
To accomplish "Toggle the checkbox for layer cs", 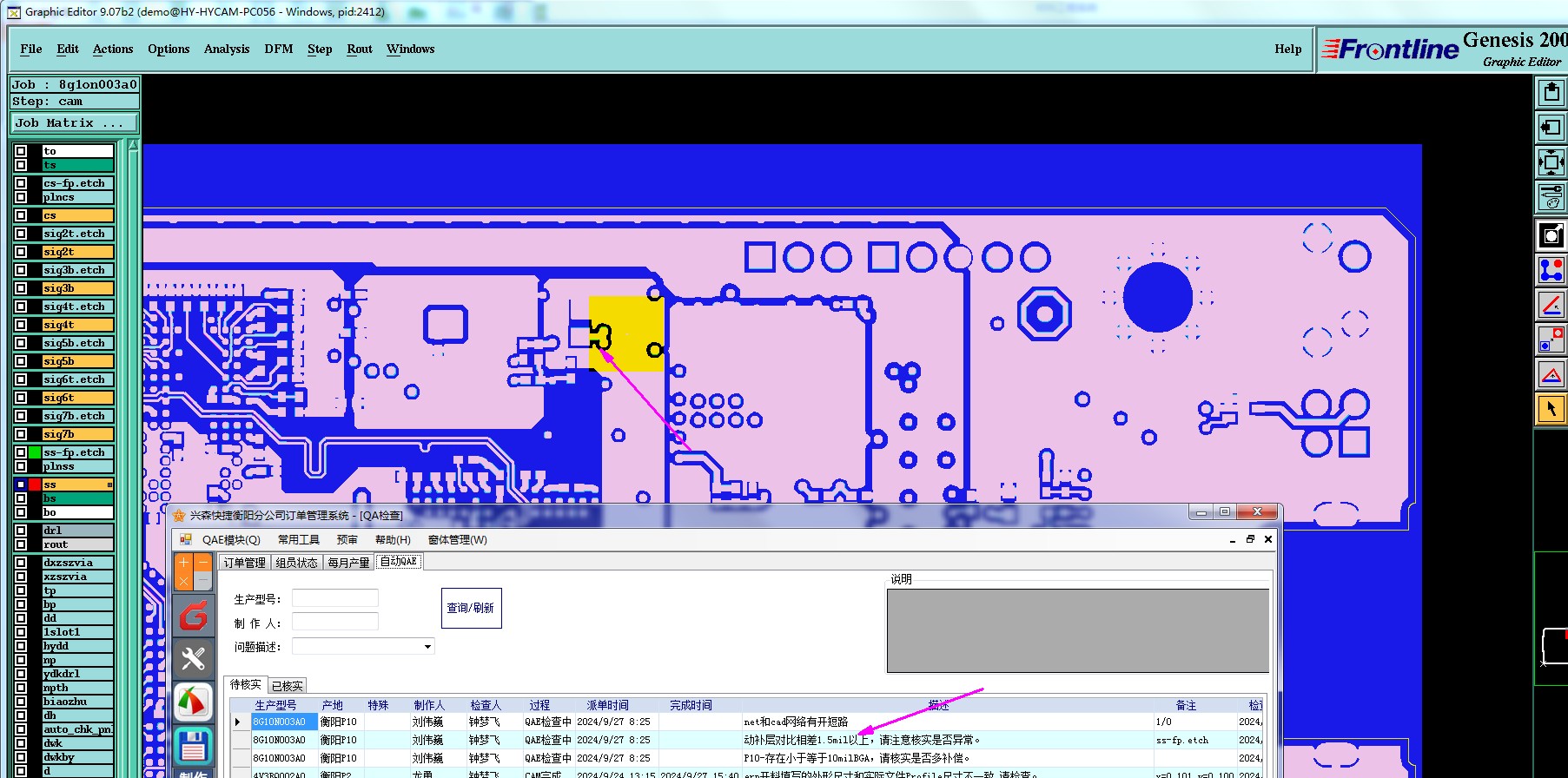I will point(21,215).
